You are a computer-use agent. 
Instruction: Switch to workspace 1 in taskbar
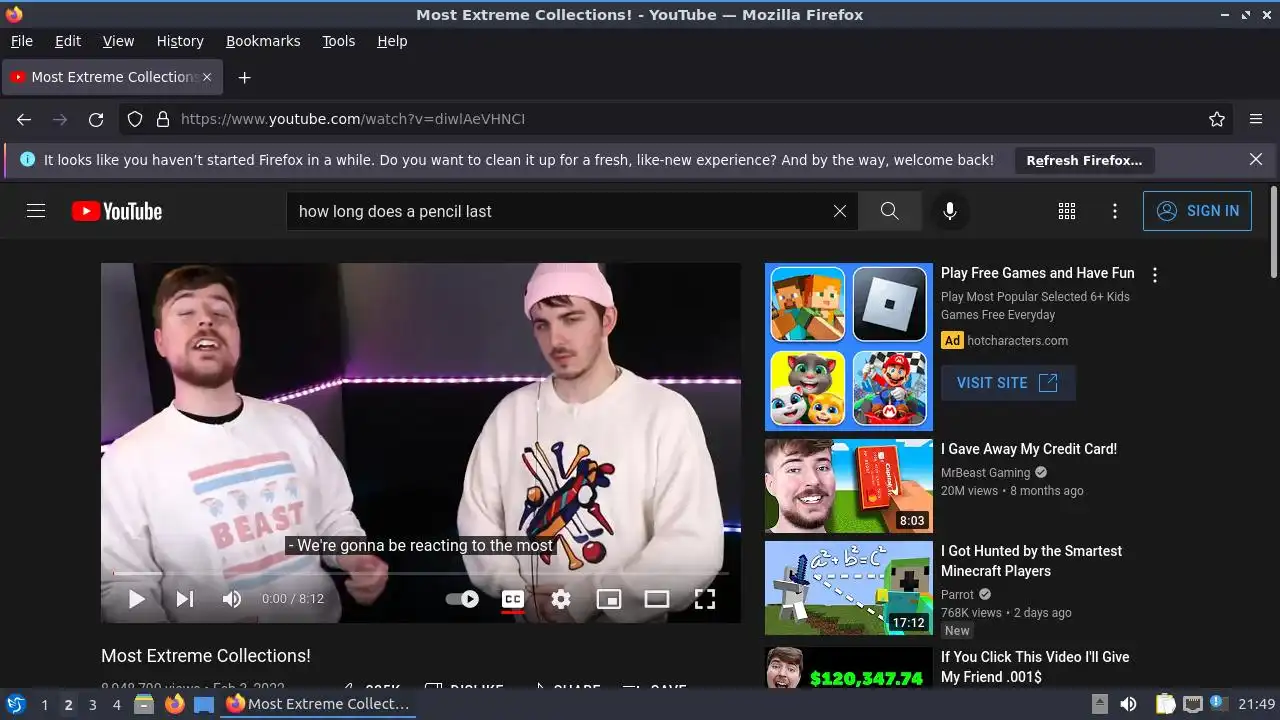point(44,705)
